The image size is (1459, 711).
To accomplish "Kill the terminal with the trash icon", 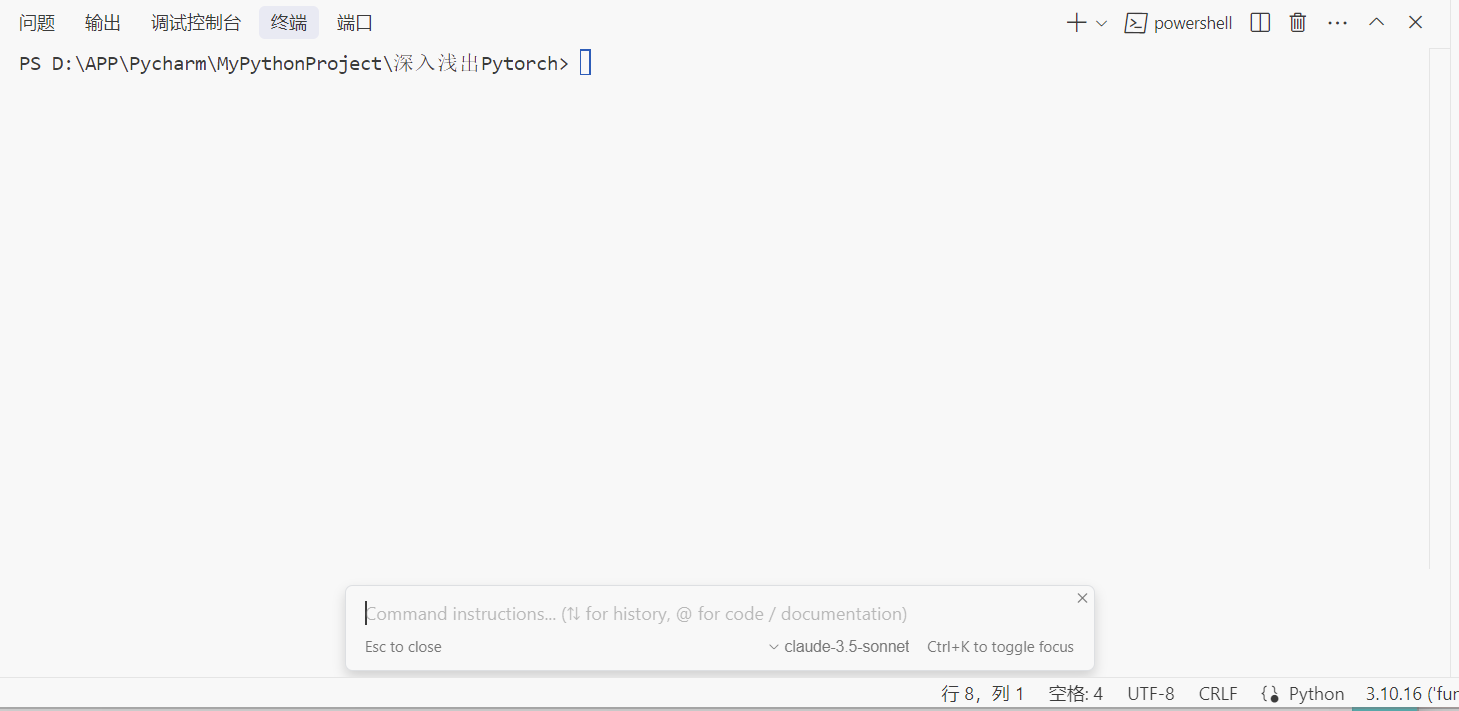I will pyautogui.click(x=1298, y=22).
